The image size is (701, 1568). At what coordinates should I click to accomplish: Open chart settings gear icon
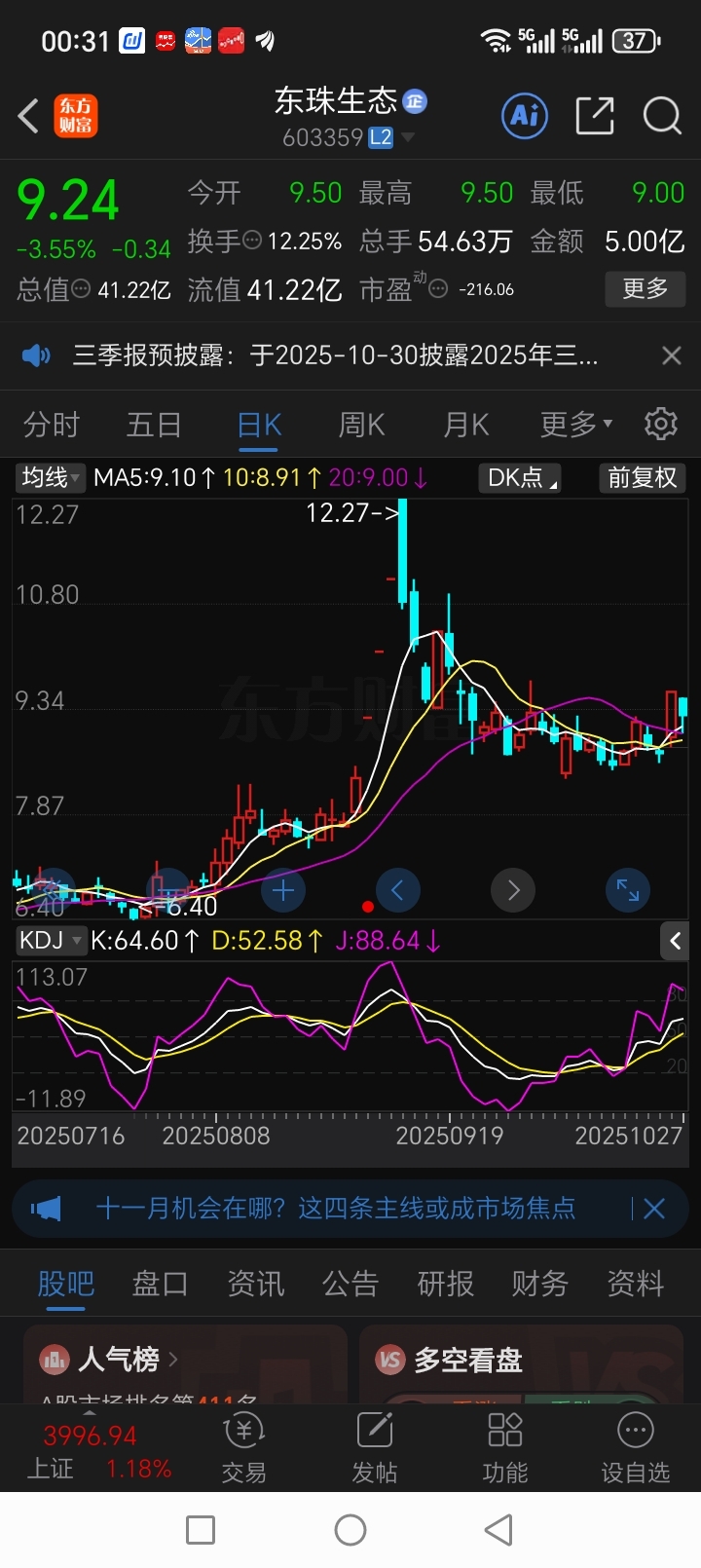(x=661, y=424)
